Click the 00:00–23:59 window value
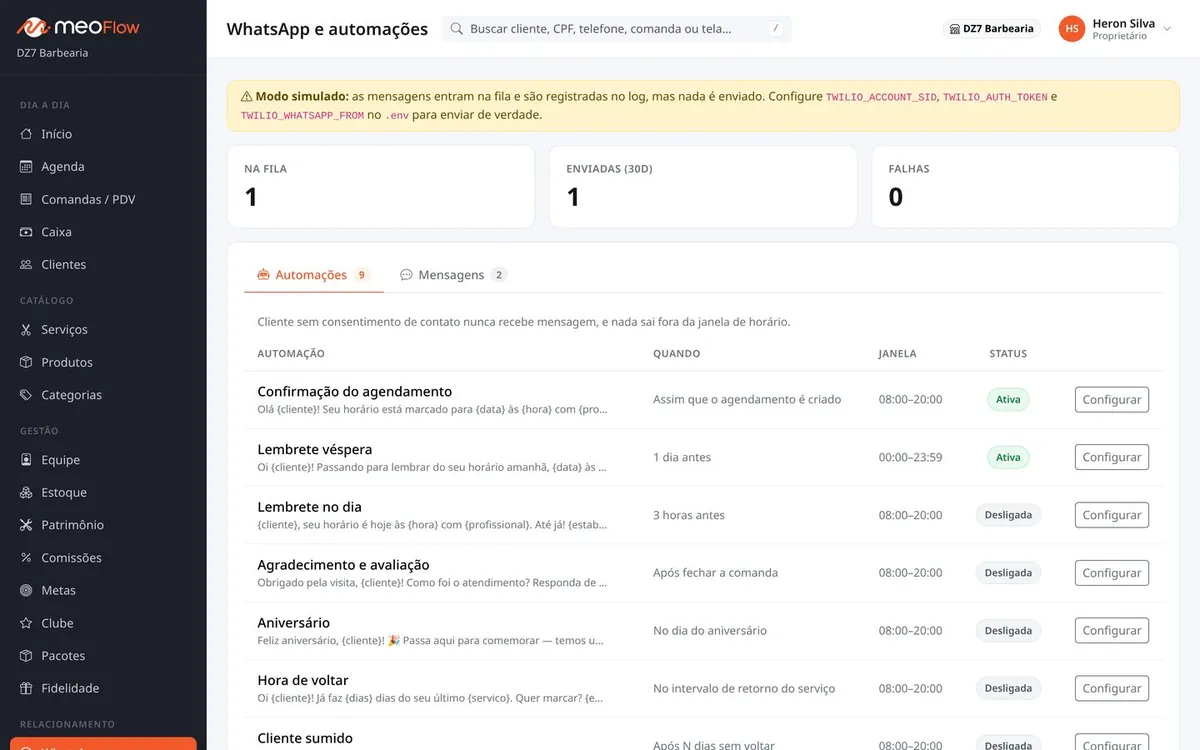Screen dimensions: 1200x750 tap(910, 457)
